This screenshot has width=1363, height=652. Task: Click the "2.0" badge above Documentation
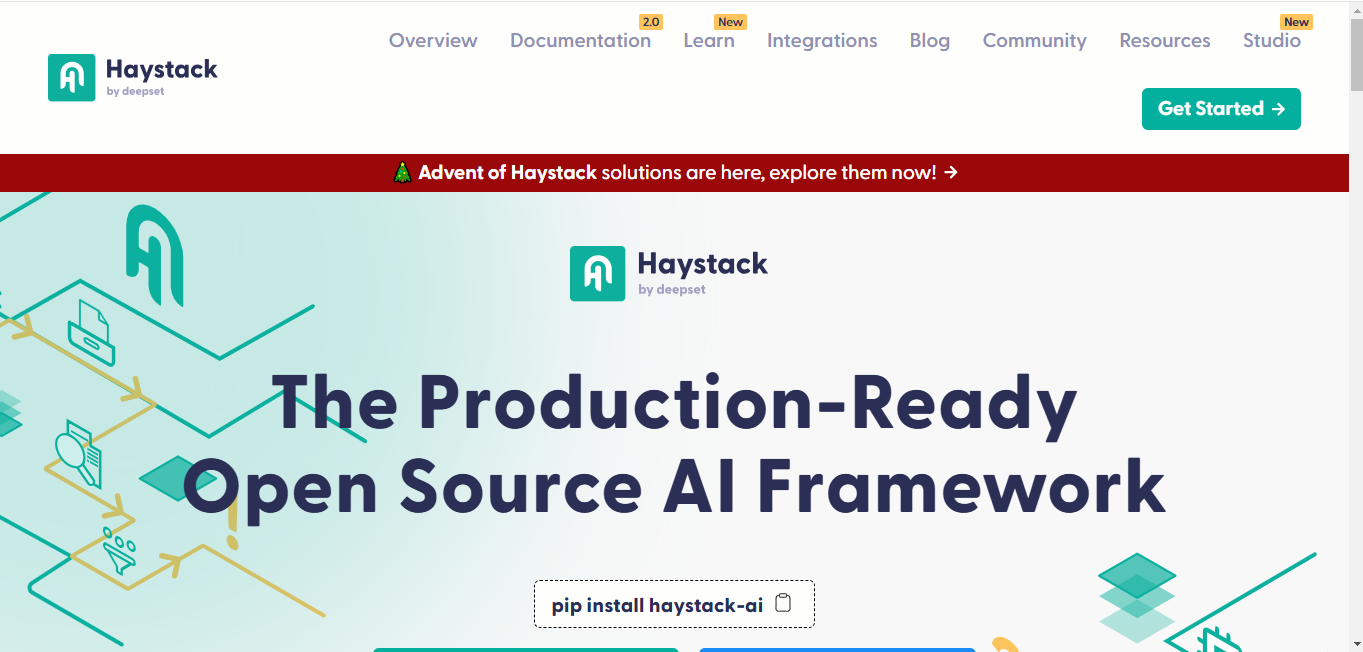(x=651, y=22)
